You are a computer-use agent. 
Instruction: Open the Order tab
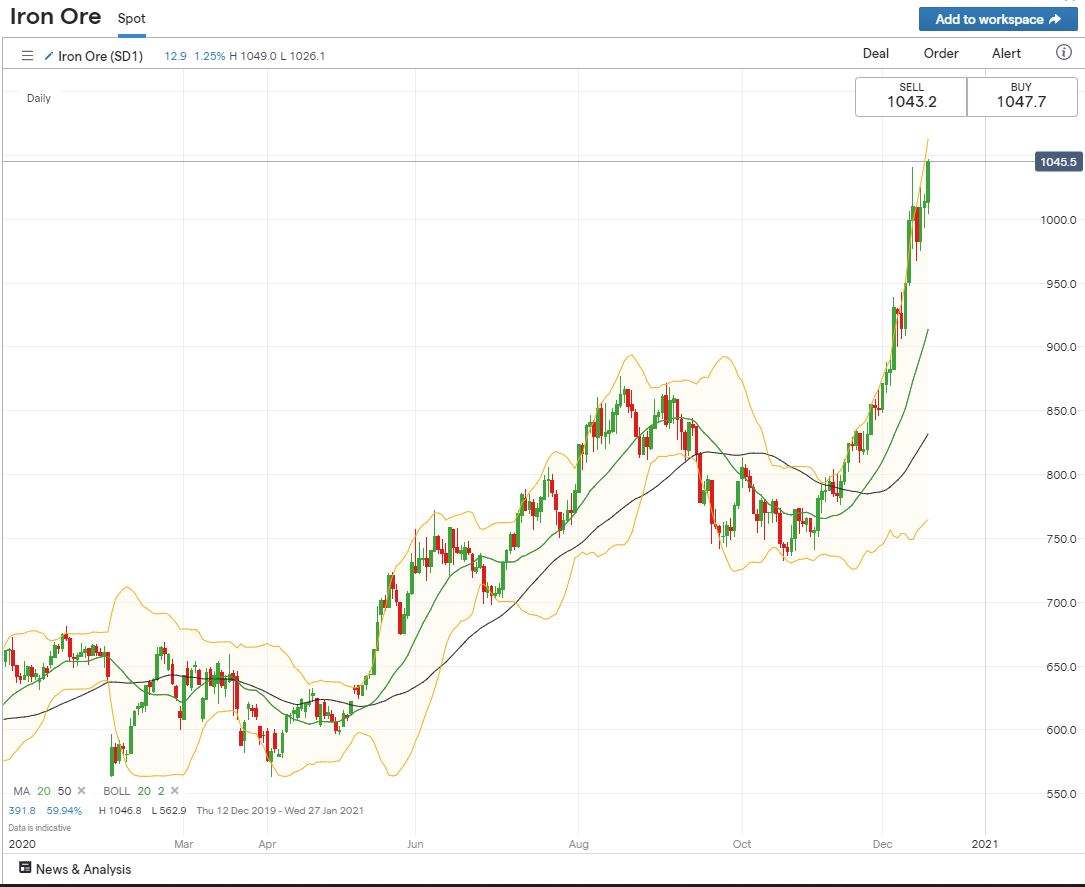click(x=941, y=53)
